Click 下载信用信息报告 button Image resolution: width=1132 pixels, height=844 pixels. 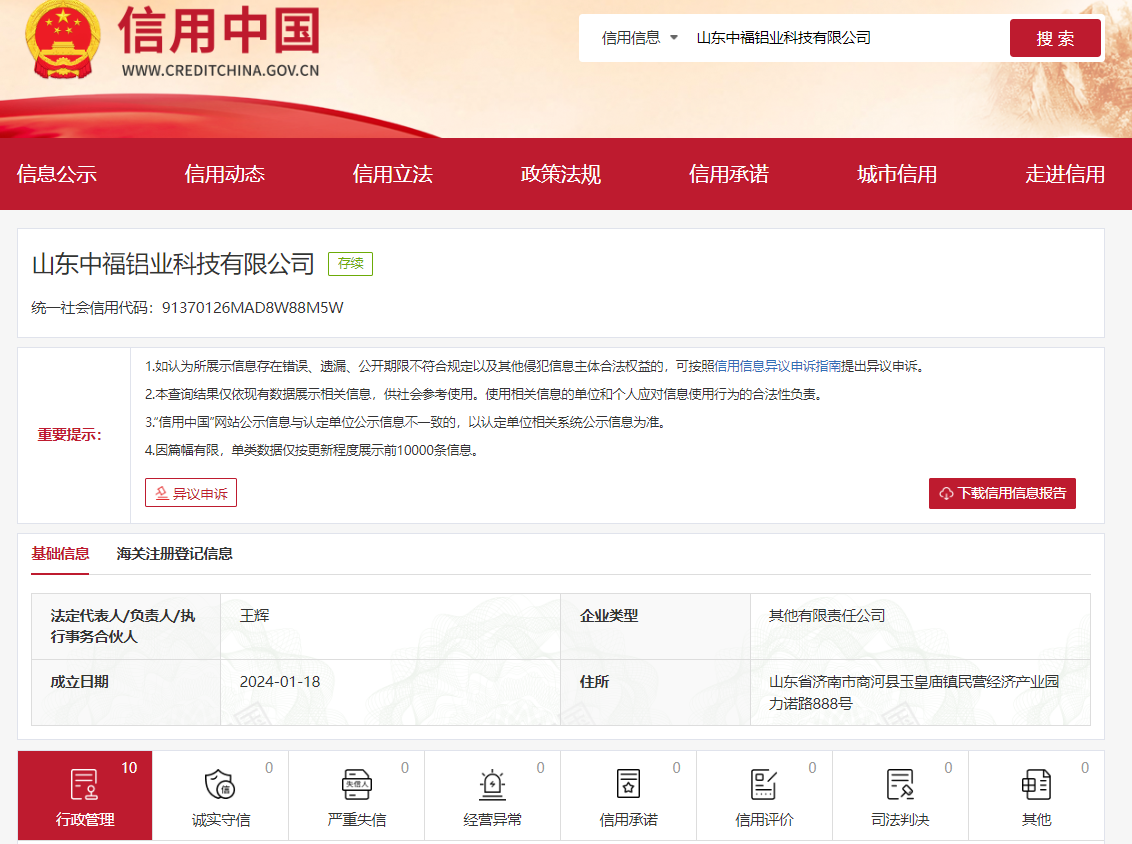(x=1002, y=493)
